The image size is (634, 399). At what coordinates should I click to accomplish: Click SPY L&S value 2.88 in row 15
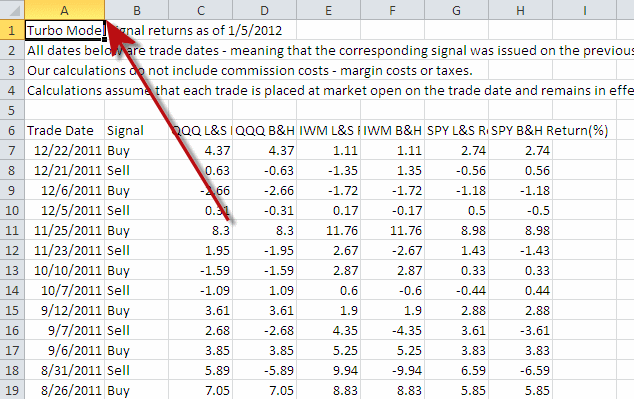[x=456, y=310]
